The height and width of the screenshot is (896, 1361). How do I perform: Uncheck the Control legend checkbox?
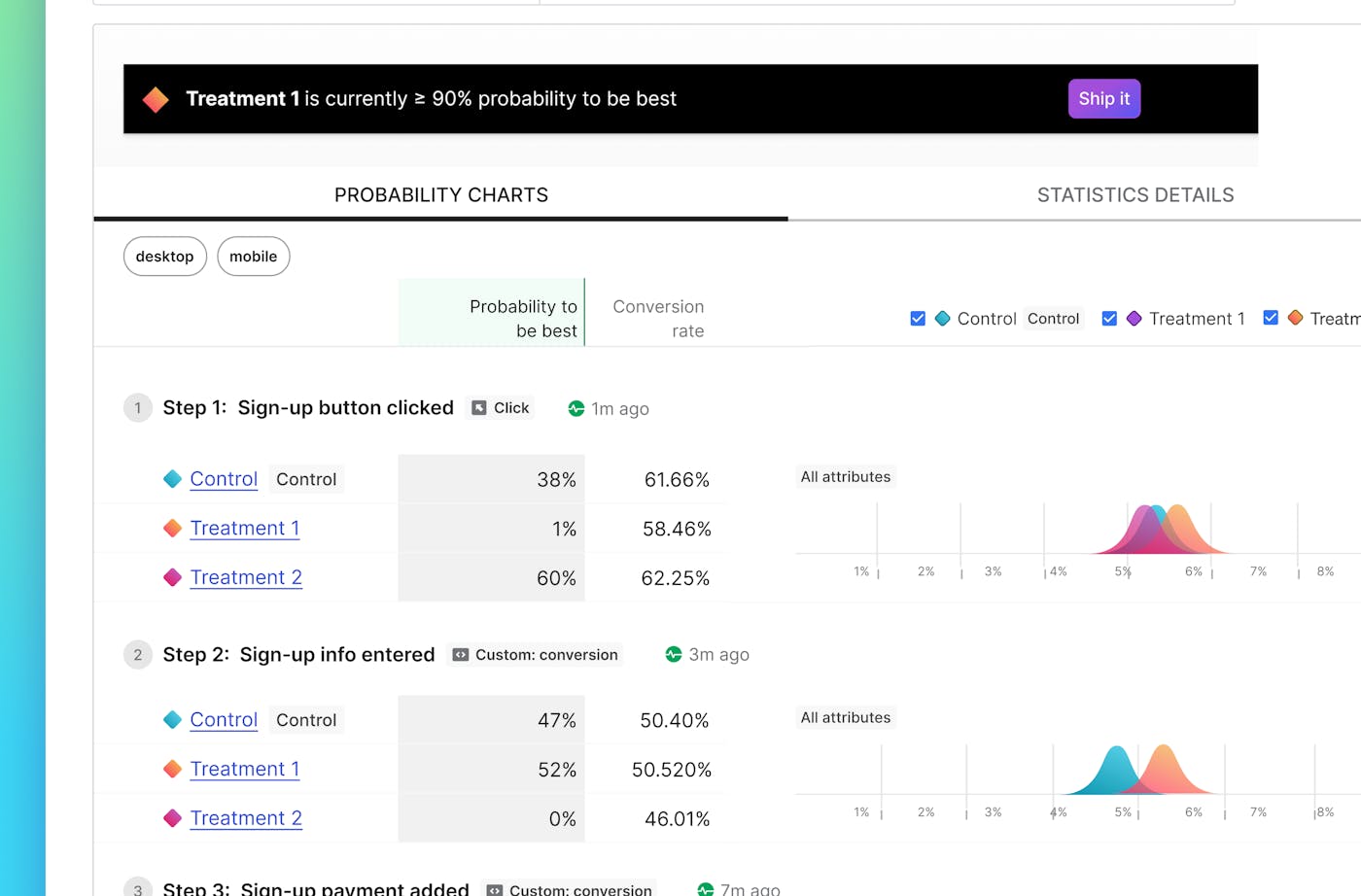918,319
